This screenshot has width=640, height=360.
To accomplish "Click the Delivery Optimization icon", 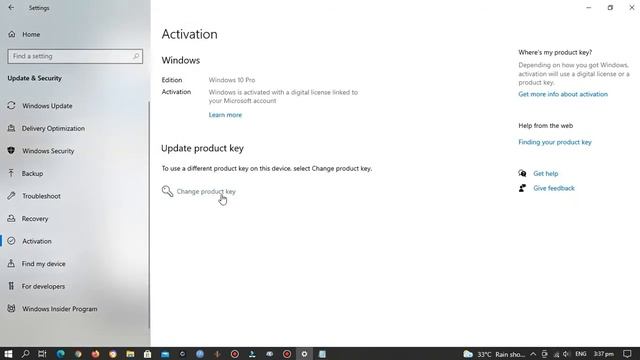I will [11, 128].
